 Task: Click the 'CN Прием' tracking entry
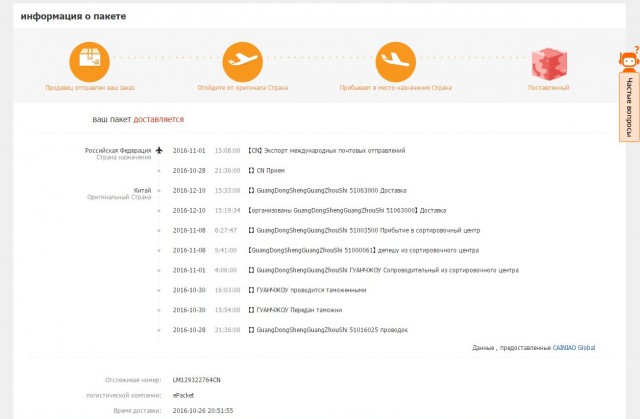click(267, 171)
